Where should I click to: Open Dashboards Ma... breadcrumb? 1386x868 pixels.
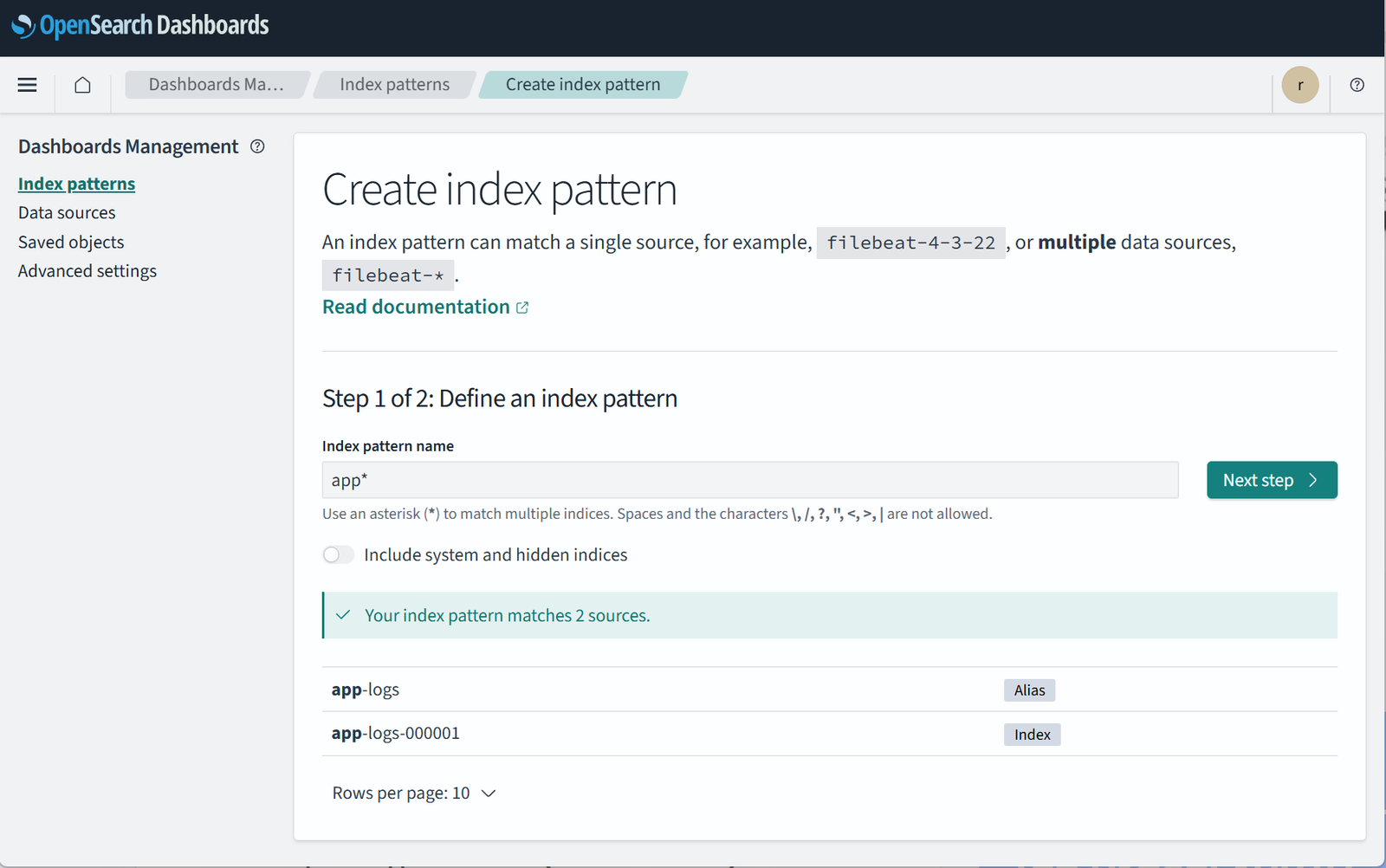tap(217, 85)
